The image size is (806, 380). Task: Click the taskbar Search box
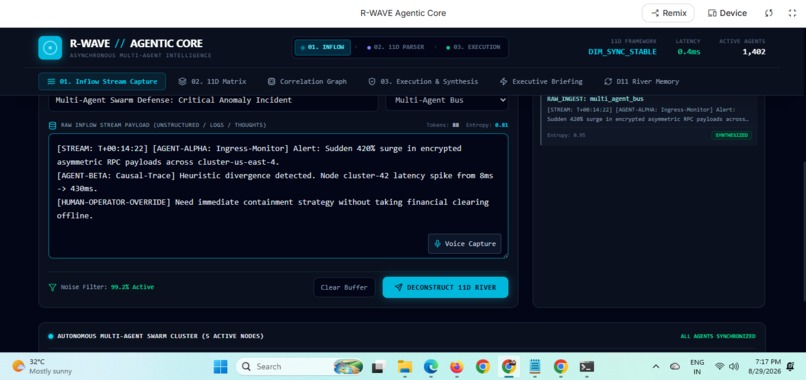[x=299, y=367]
